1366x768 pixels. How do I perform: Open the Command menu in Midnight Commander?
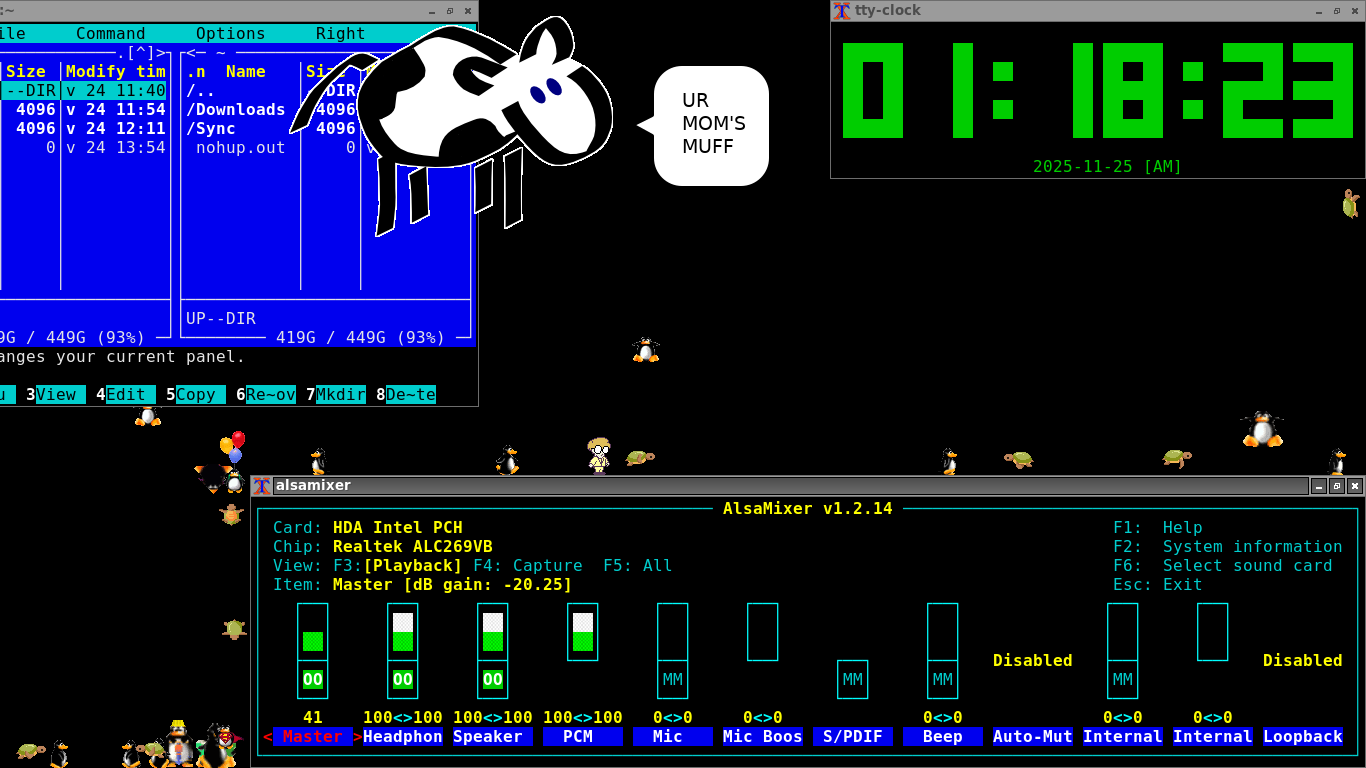111,33
